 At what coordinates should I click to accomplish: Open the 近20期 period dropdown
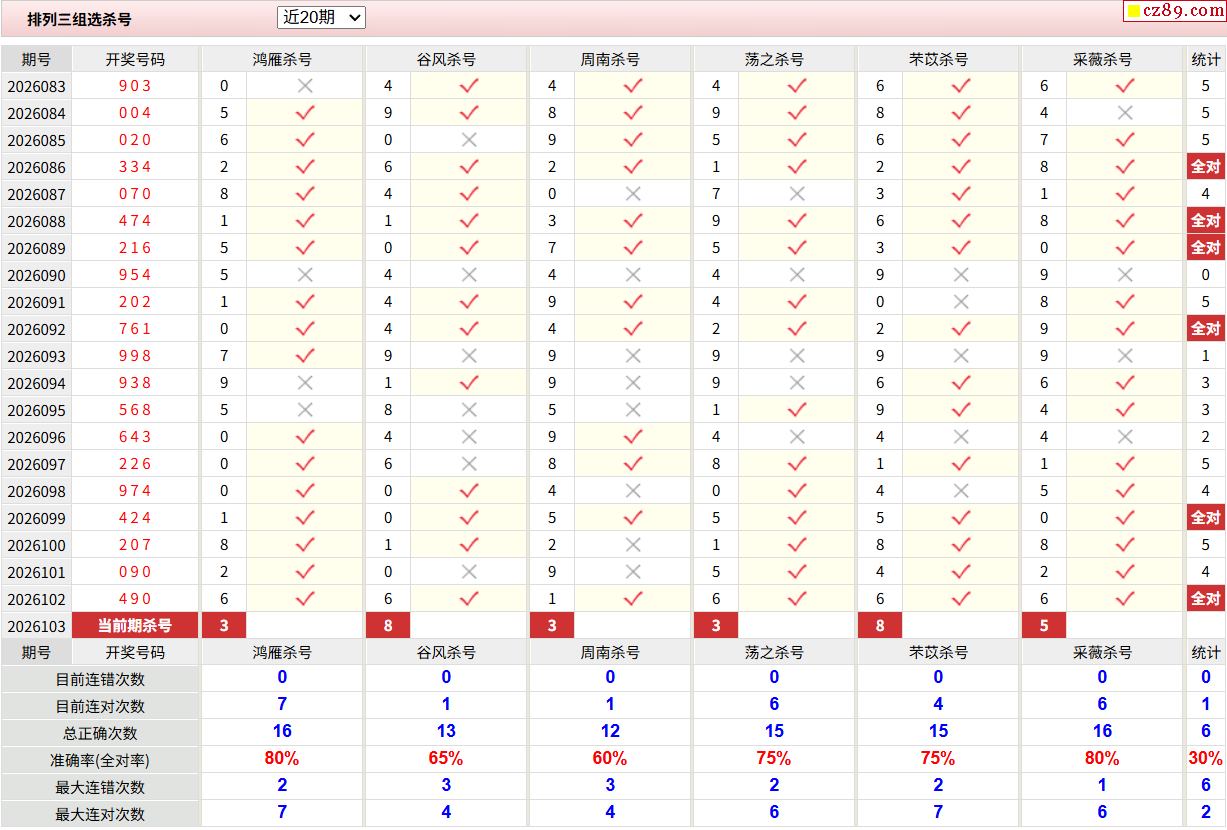tap(321, 17)
